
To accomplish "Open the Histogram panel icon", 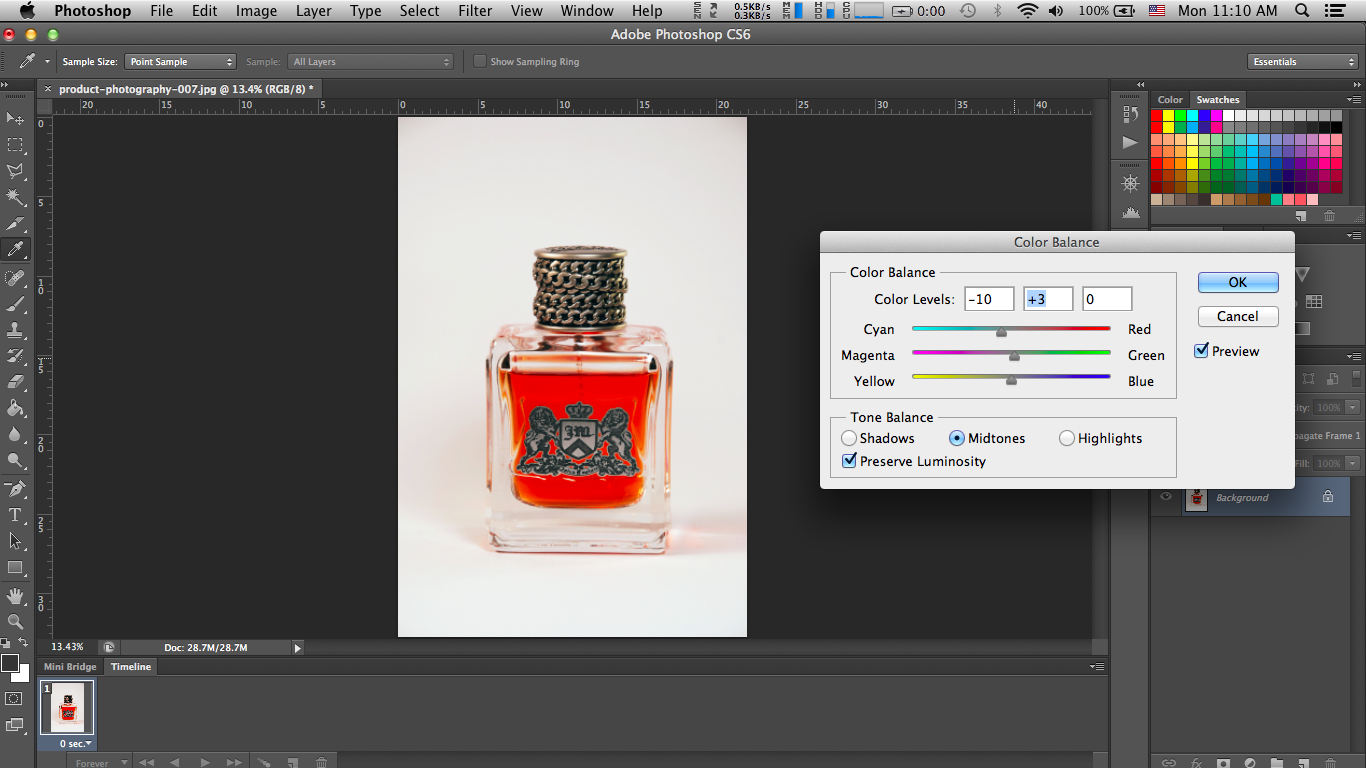I will click(x=1131, y=211).
